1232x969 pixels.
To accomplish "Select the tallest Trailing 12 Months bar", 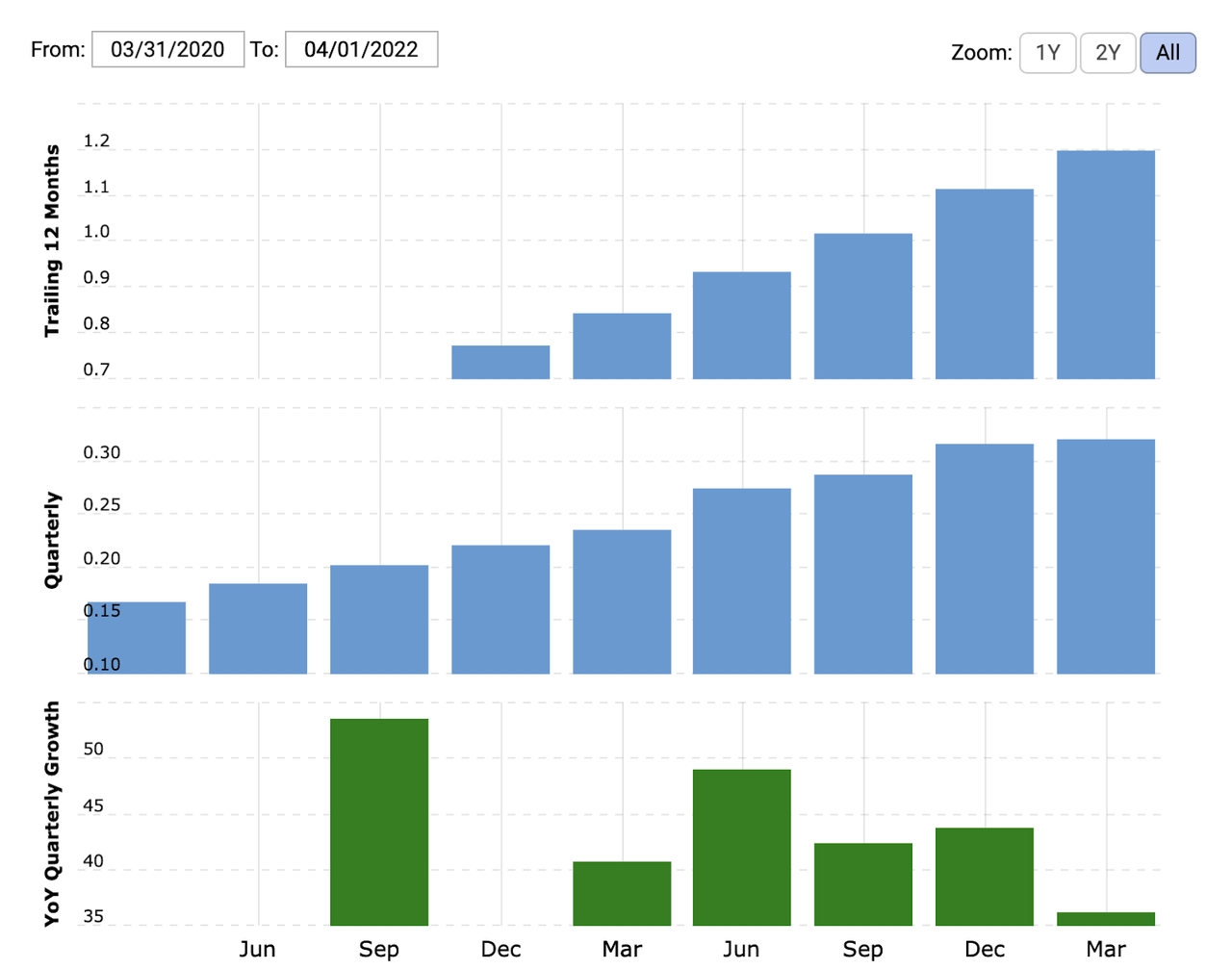I will pos(1106,265).
